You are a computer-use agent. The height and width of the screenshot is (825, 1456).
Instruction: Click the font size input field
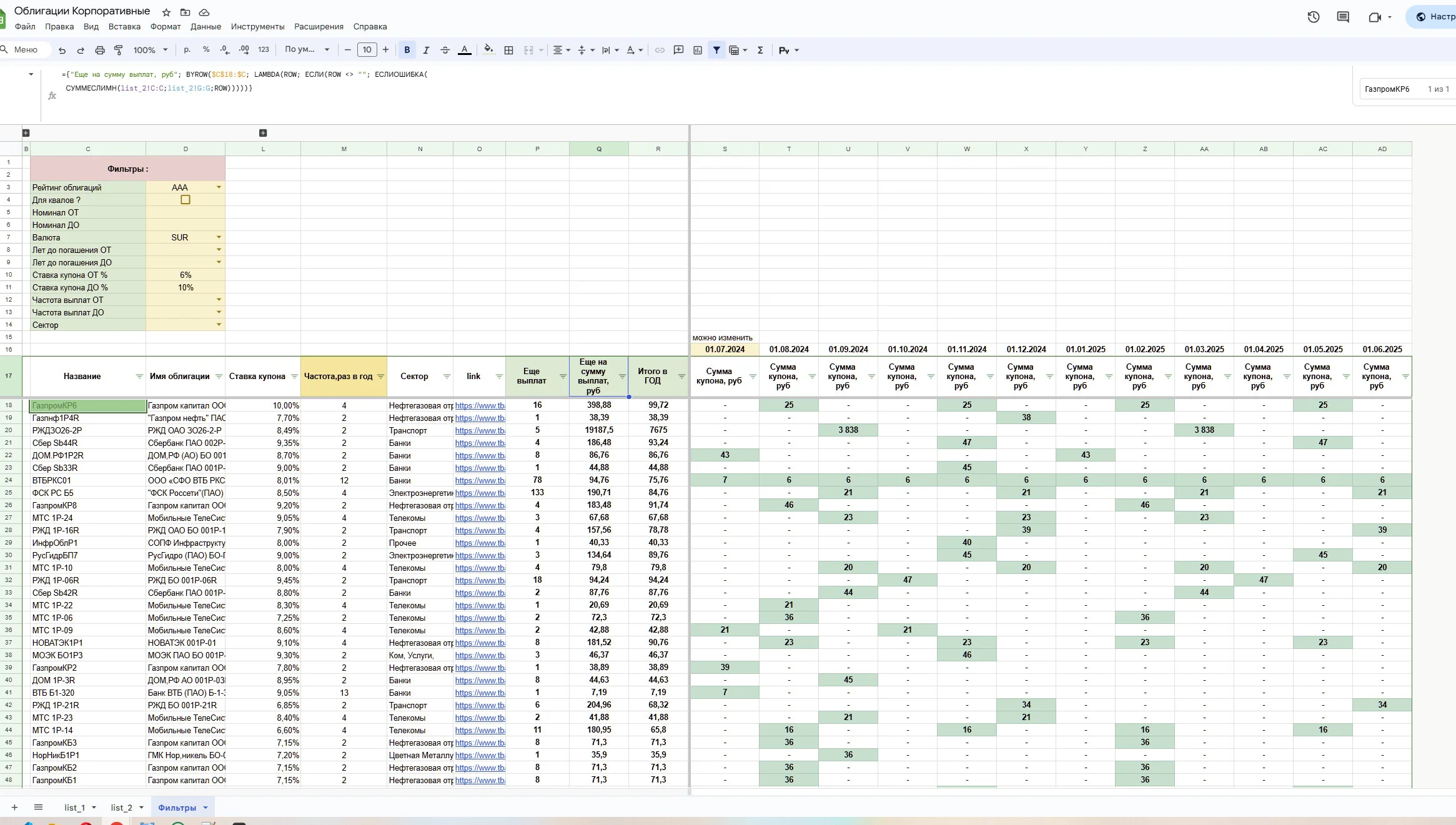[367, 50]
